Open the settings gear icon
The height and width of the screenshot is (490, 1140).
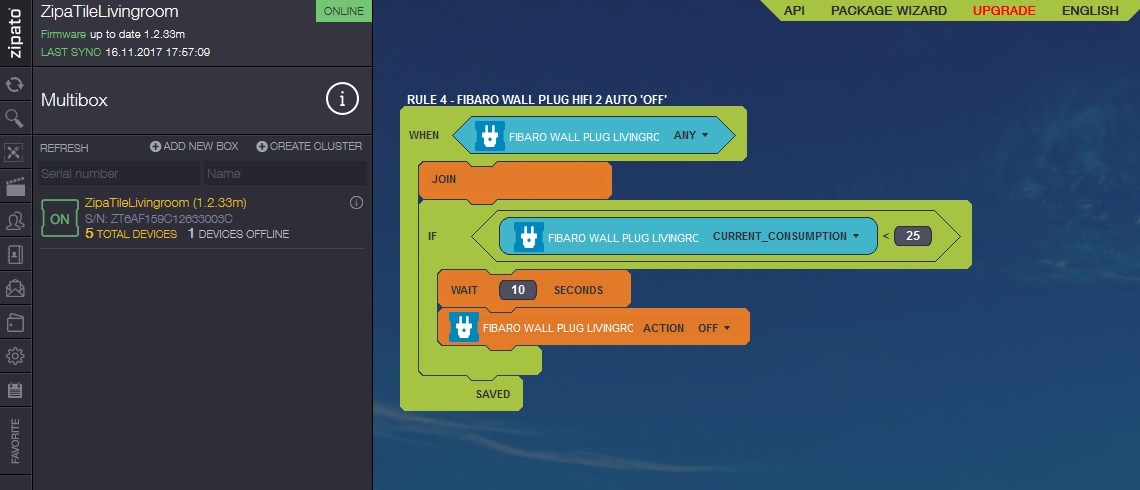[15, 356]
